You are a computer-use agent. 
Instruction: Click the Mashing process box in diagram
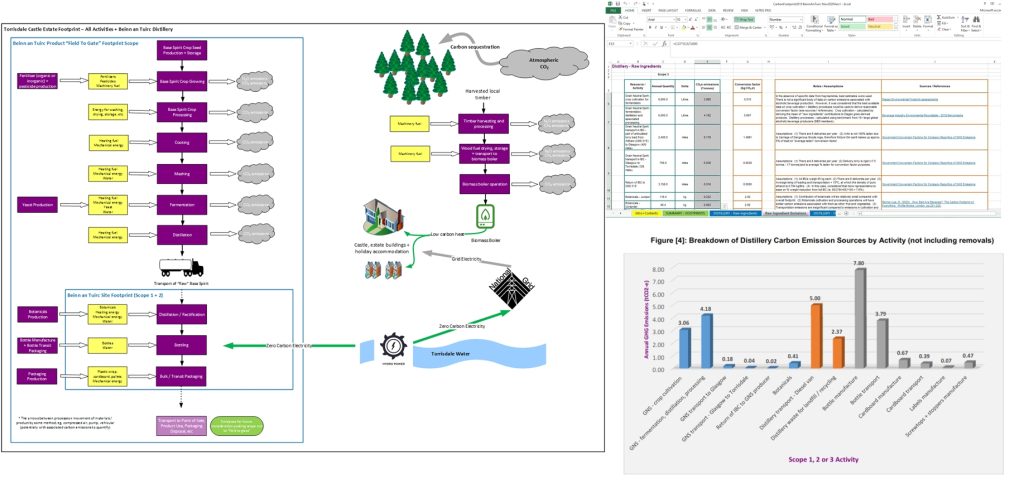[182, 174]
